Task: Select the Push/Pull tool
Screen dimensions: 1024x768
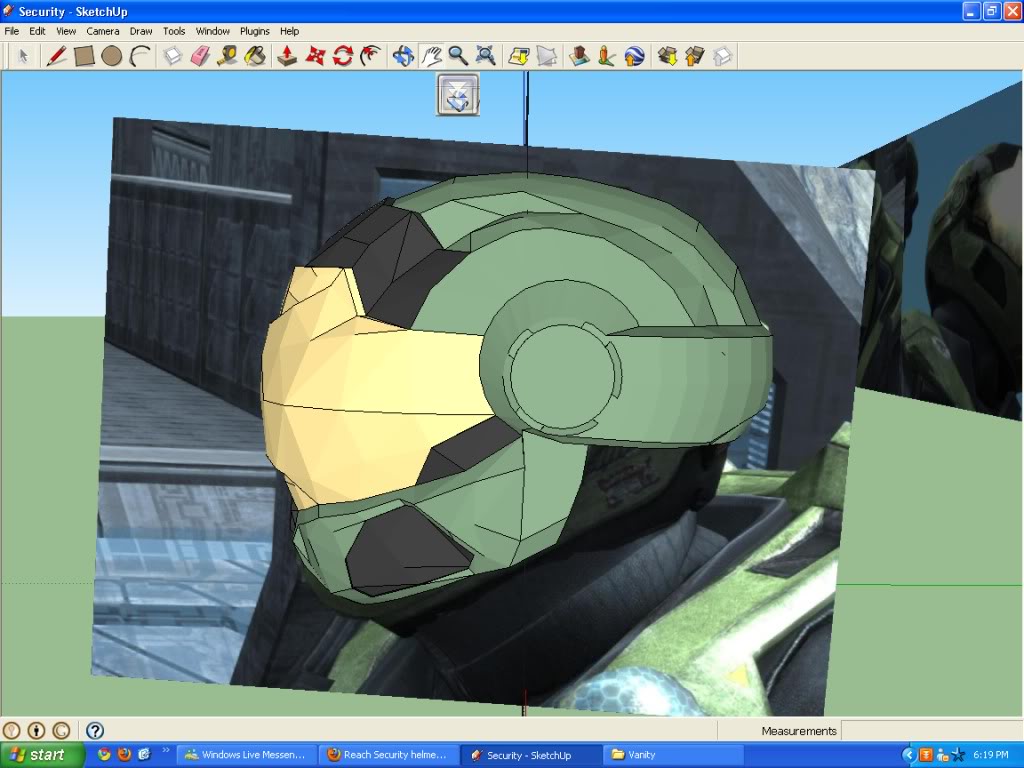Action: pyautogui.click(x=287, y=56)
